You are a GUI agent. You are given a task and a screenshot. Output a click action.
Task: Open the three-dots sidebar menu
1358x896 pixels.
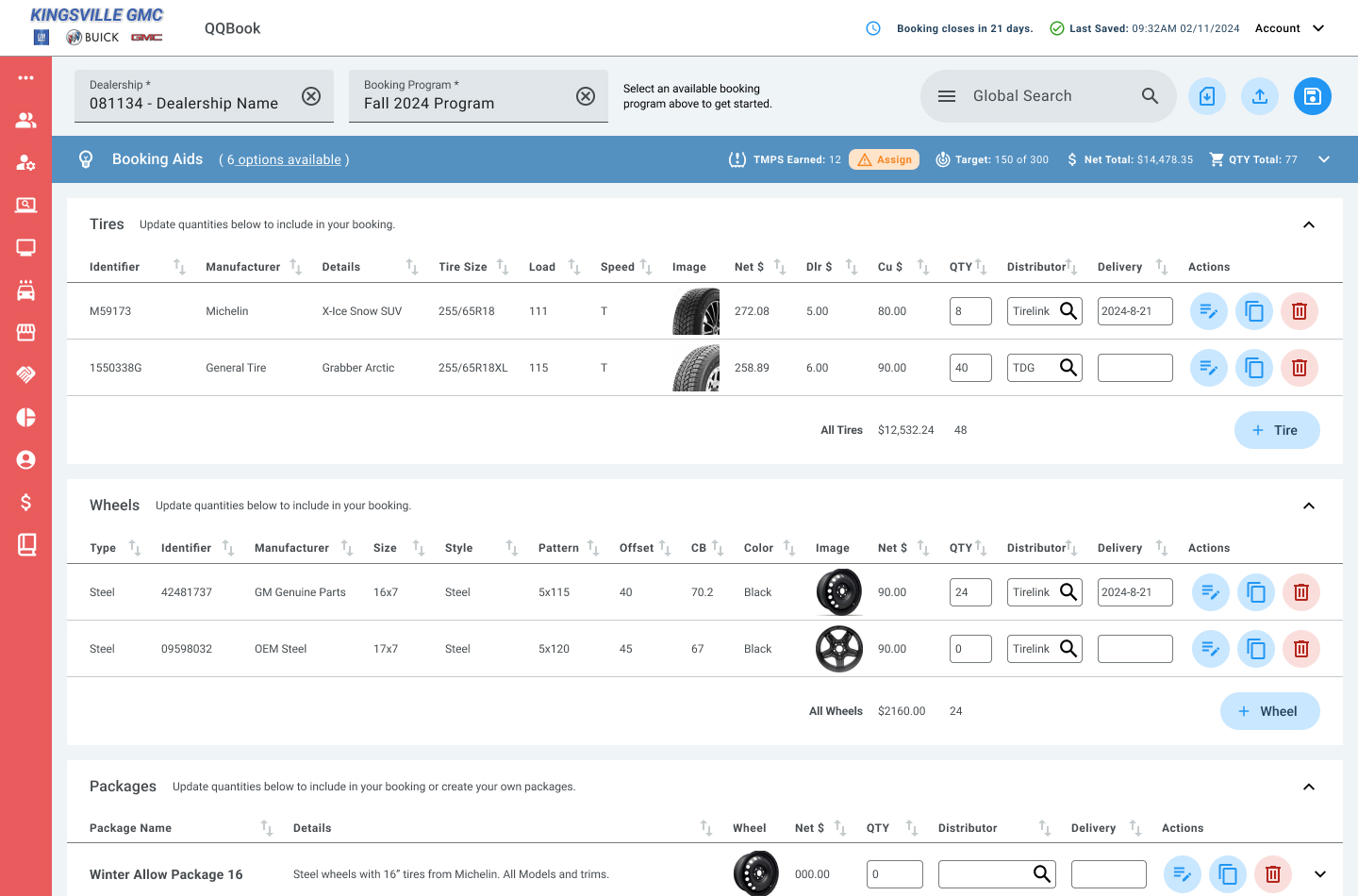point(25,77)
